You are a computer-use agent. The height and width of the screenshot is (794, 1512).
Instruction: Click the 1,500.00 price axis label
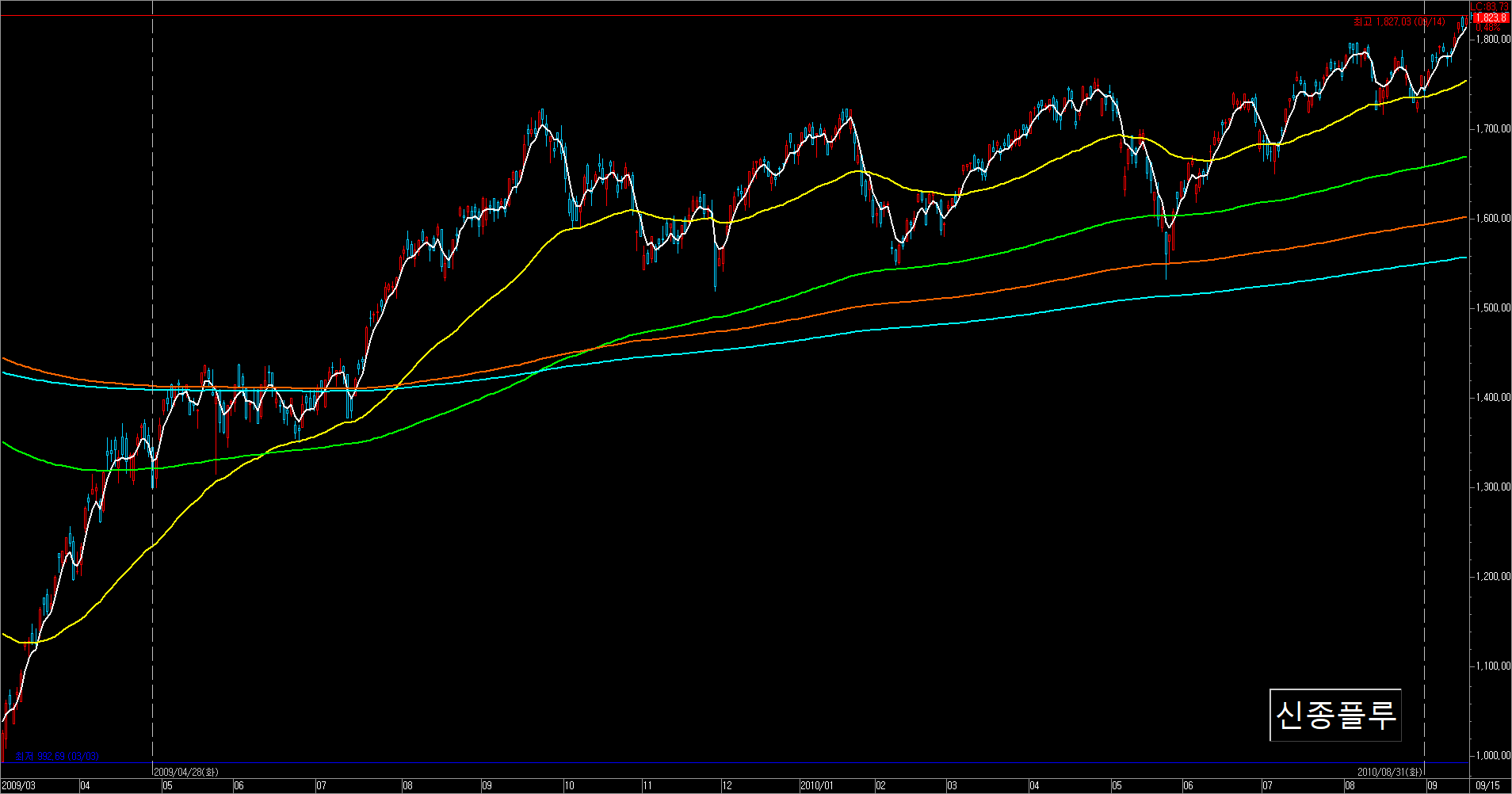coord(1493,307)
